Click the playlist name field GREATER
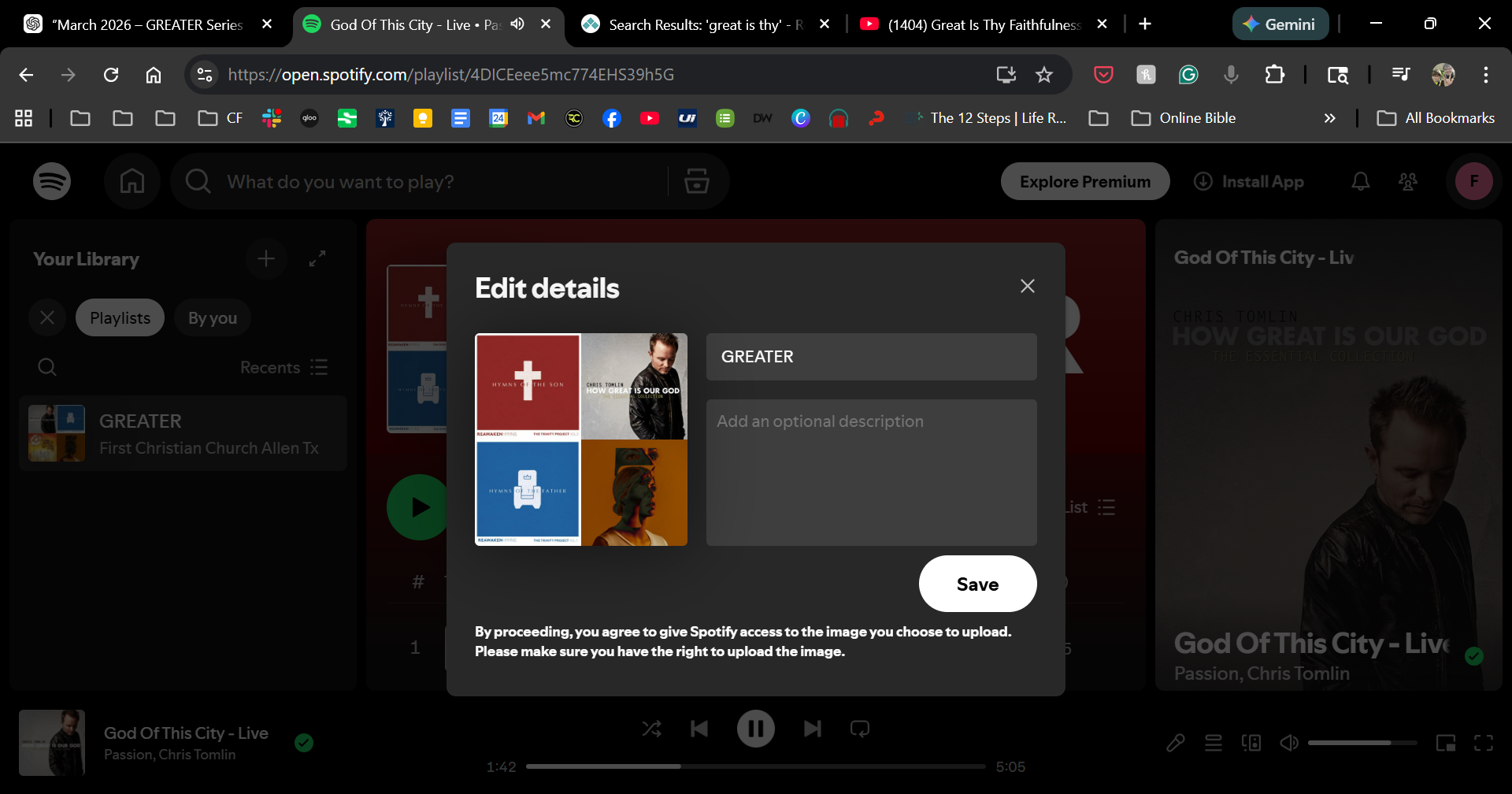The height and width of the screenshot is (794, 1512). point(871,357)
